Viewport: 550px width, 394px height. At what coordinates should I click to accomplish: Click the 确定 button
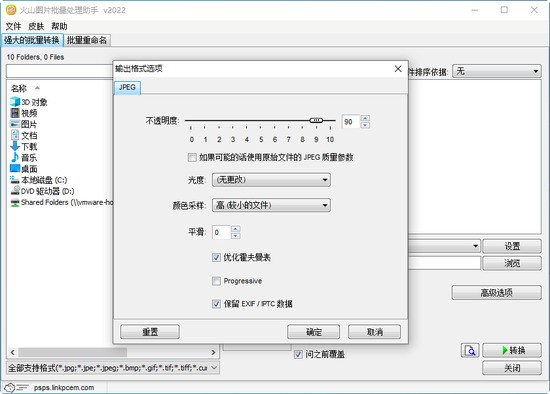coord(313,332)
